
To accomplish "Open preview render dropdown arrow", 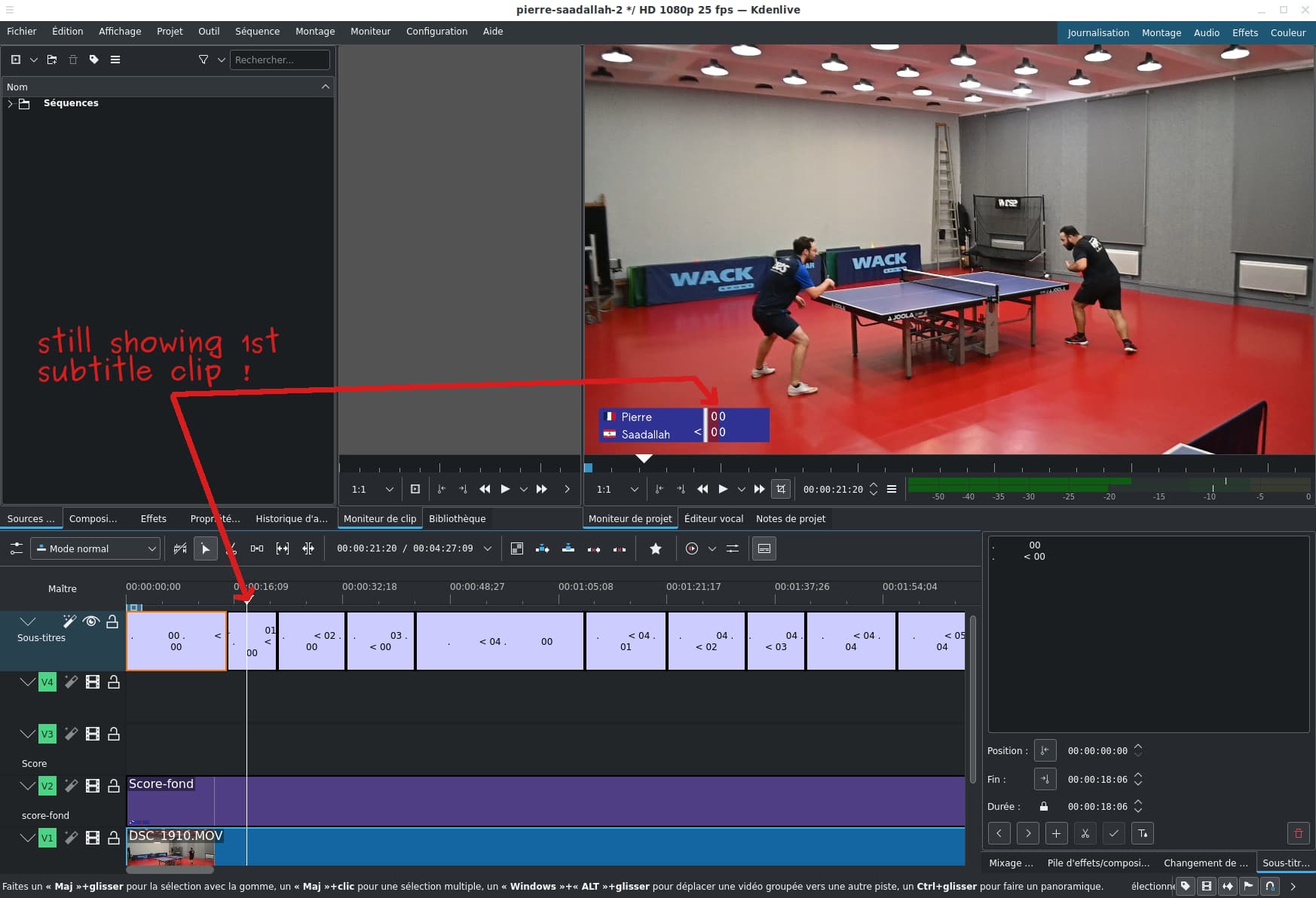I will coord(712,548).
